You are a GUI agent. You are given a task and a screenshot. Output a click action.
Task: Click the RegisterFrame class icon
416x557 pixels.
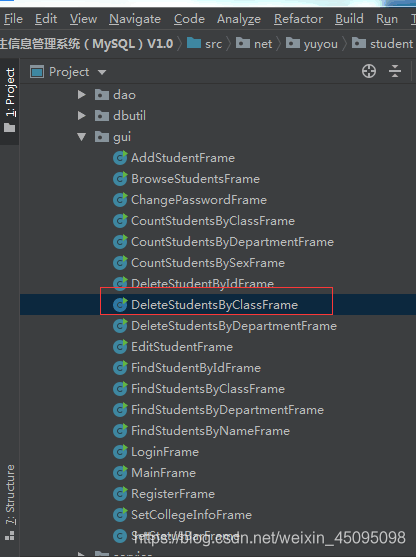[120, 493]
